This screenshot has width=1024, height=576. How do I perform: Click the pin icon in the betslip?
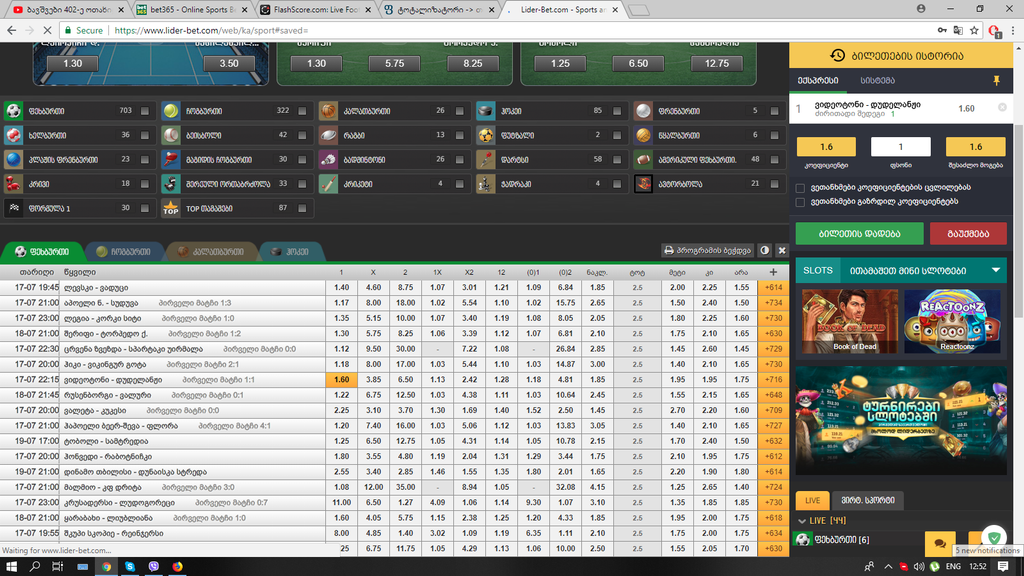pos(997,80)
